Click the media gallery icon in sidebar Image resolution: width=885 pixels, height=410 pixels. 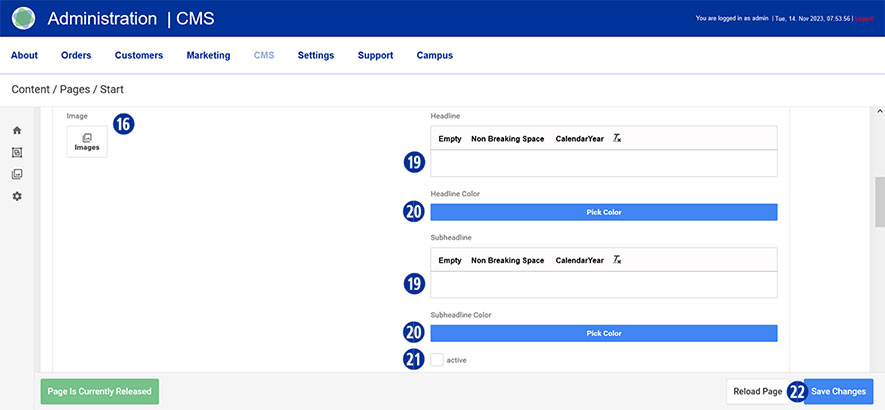pyautogui.click(x=17, y=174)
